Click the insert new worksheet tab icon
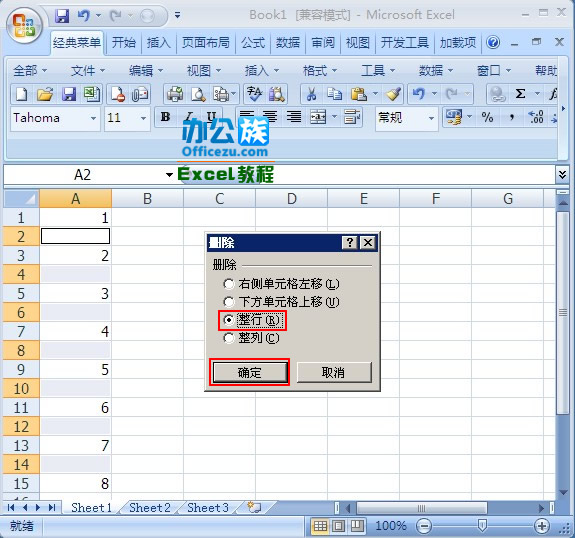 pos(254,508)
